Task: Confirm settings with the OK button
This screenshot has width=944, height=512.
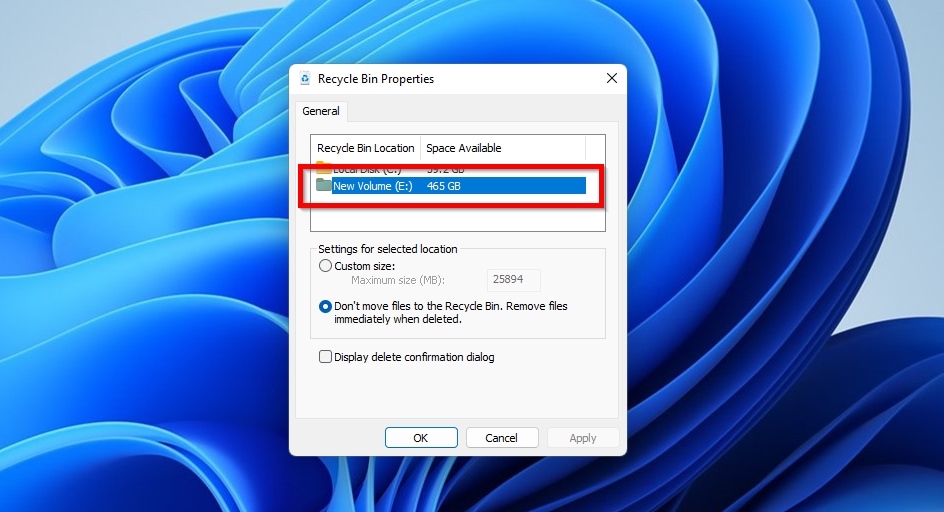Action: point(421,438)
